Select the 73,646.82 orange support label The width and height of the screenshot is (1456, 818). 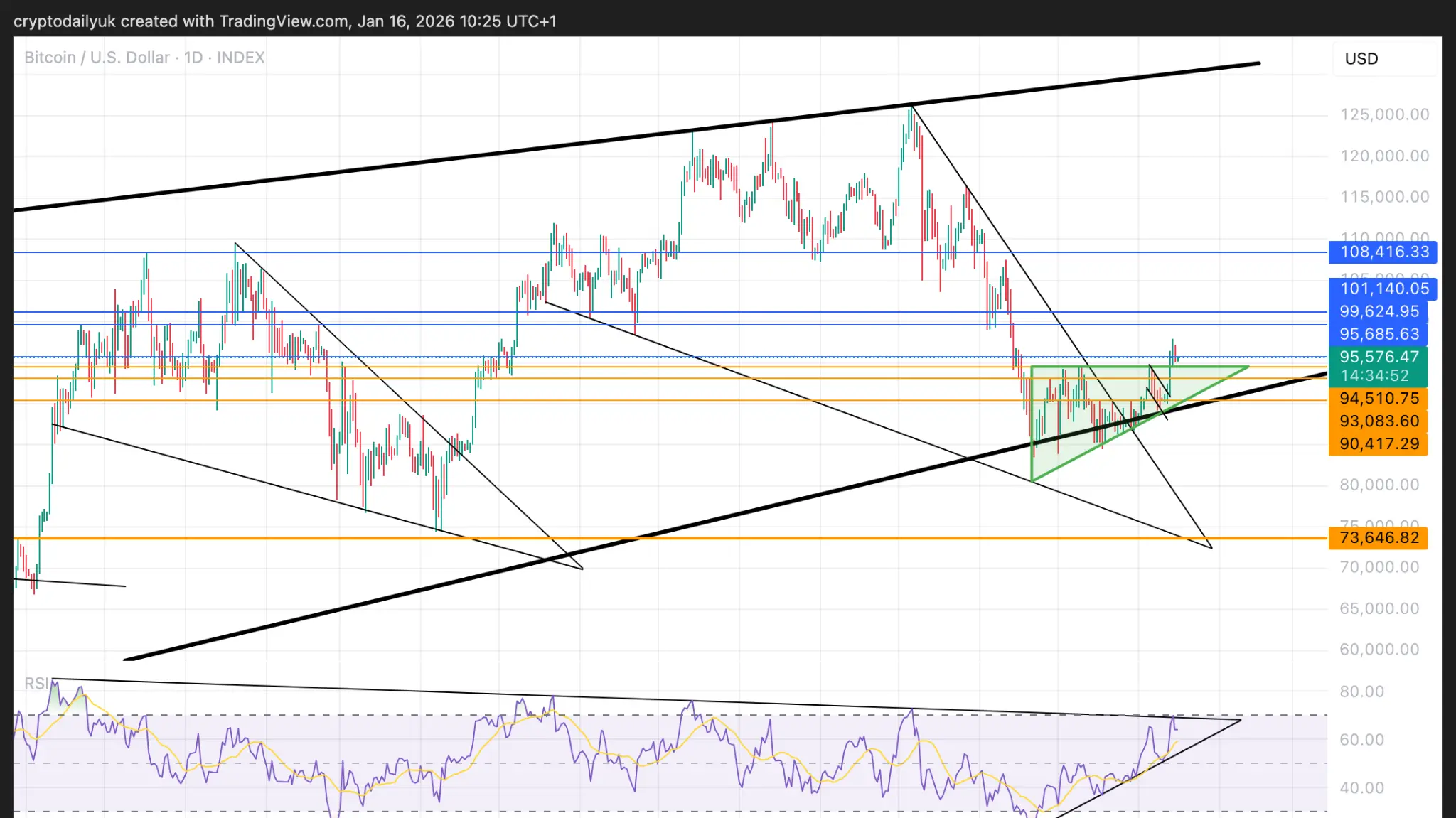pyautogui.click(x=1379, y=538)
